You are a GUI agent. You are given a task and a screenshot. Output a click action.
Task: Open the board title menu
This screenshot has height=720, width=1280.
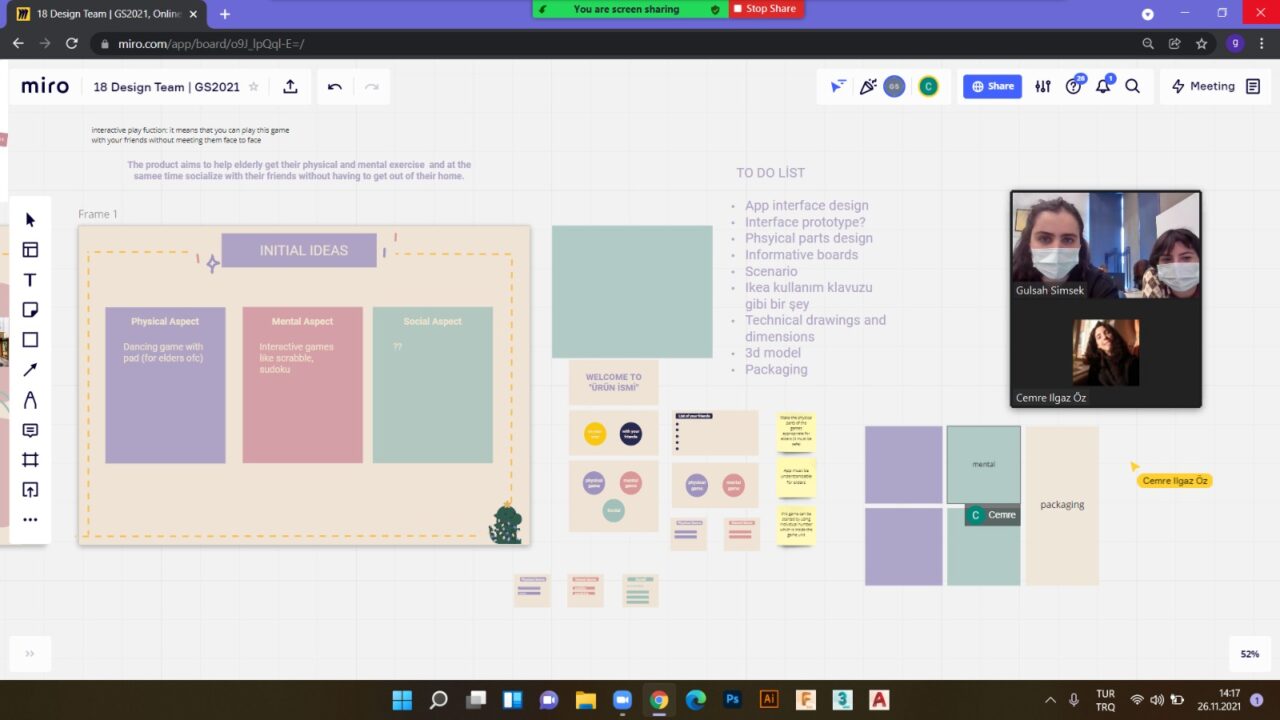(x=166, y=87)
